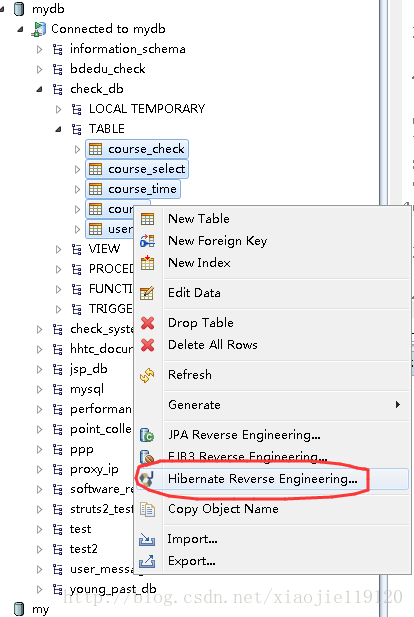Image resolution: width=414 pixels, height=617 pixels.
Task: Click the red X icon beside Delete All Rows
Action: click(148, 345)
